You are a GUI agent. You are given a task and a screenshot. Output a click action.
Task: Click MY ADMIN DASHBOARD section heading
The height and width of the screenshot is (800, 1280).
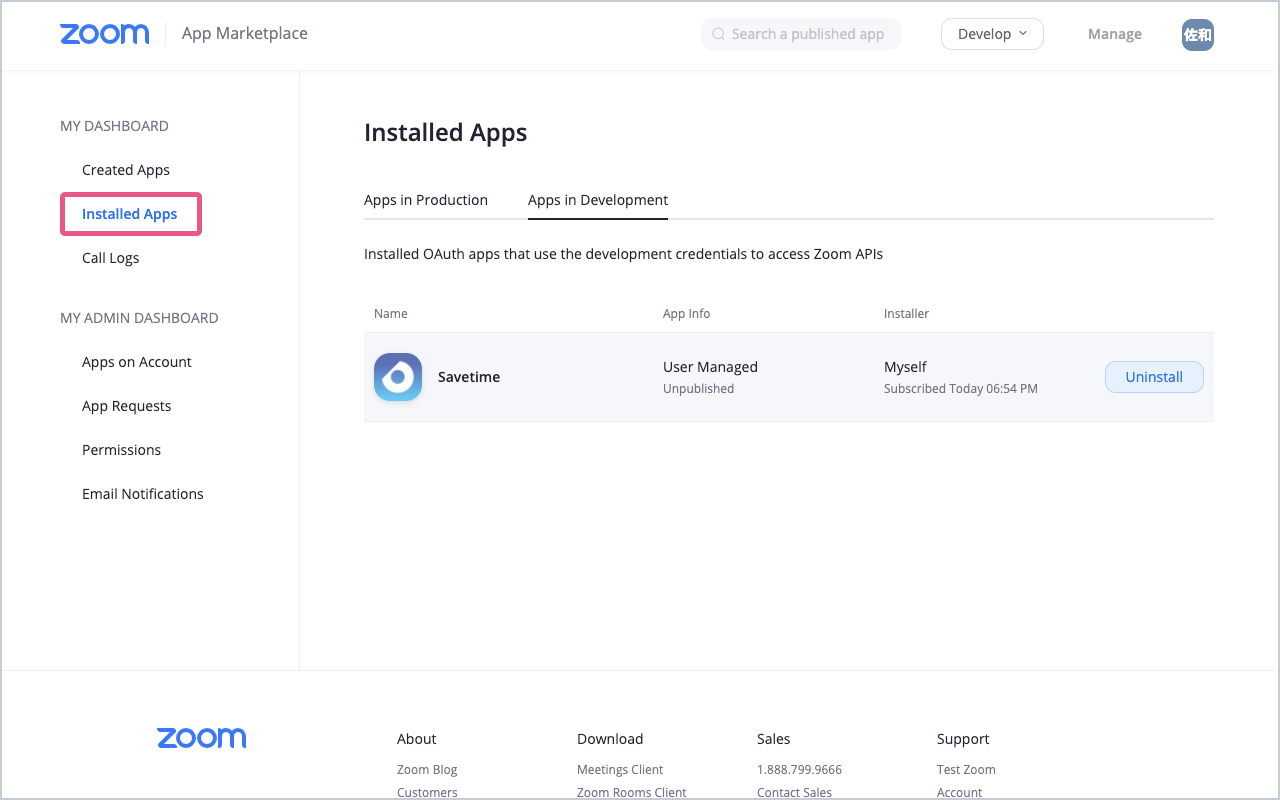click(x=139, y=318)
